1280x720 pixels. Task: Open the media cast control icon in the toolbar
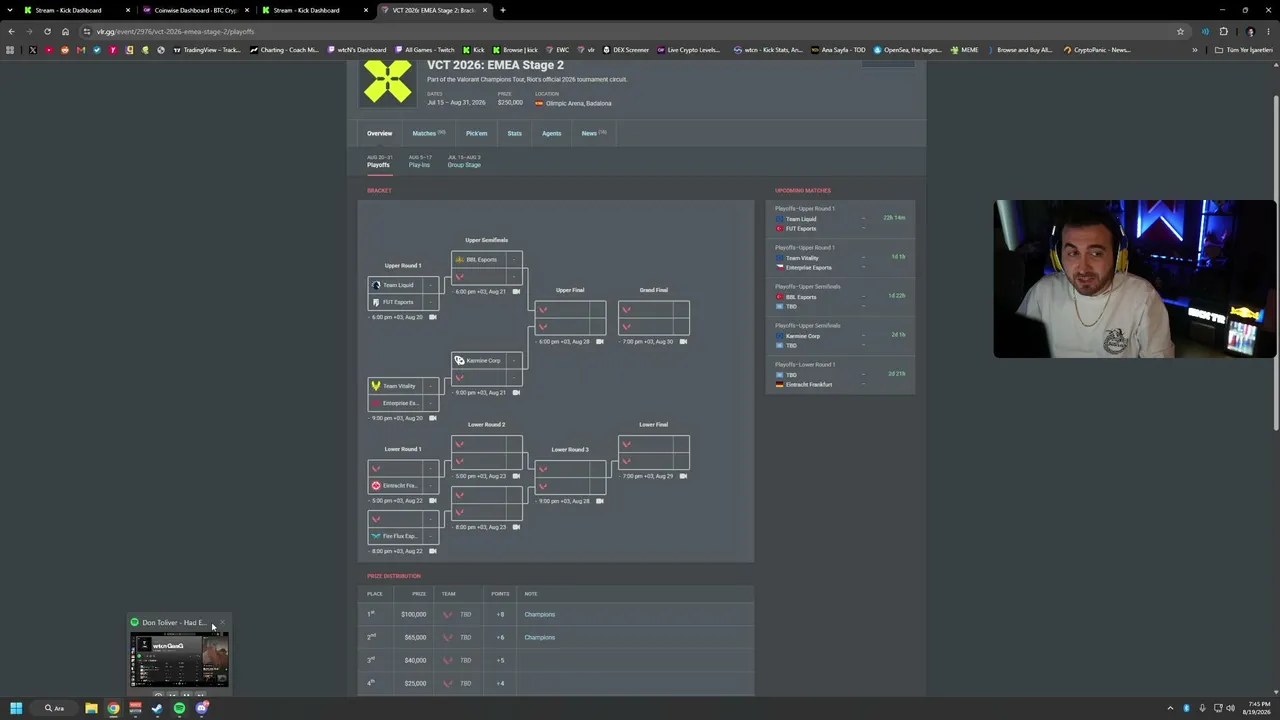pyautogui.click(x=1205, y=31)
